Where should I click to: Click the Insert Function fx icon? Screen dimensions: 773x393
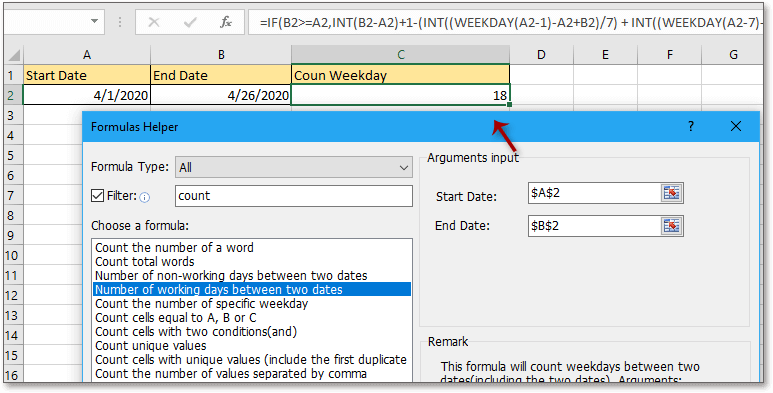click(226, 22)
